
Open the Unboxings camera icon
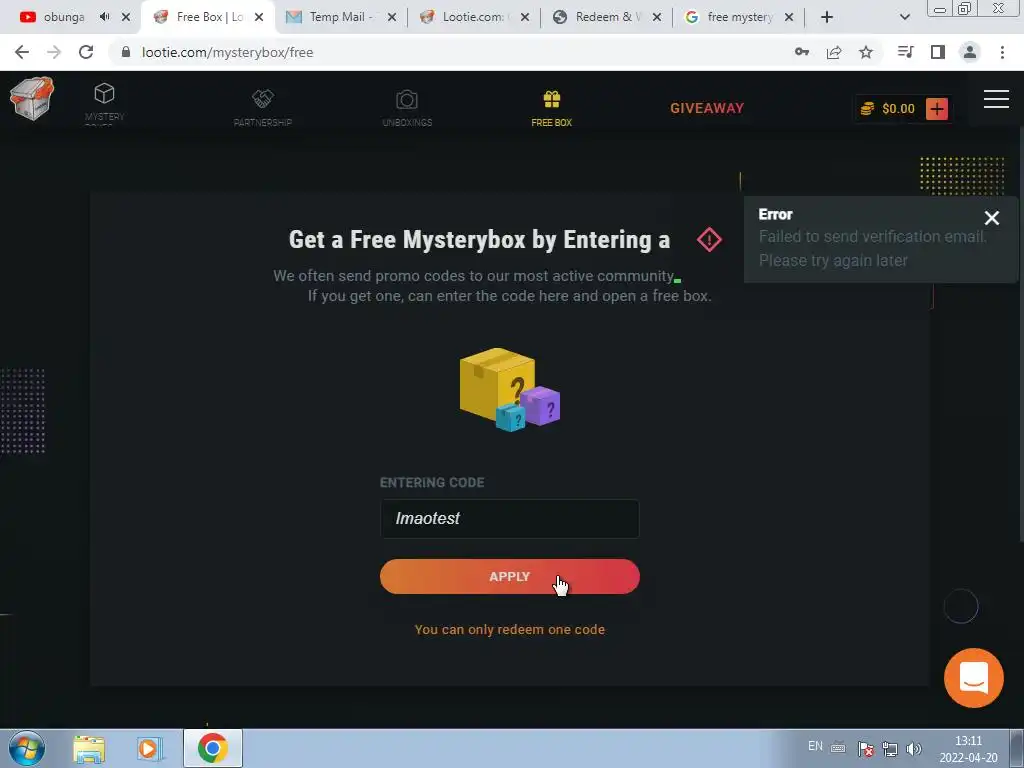[407, 99]
